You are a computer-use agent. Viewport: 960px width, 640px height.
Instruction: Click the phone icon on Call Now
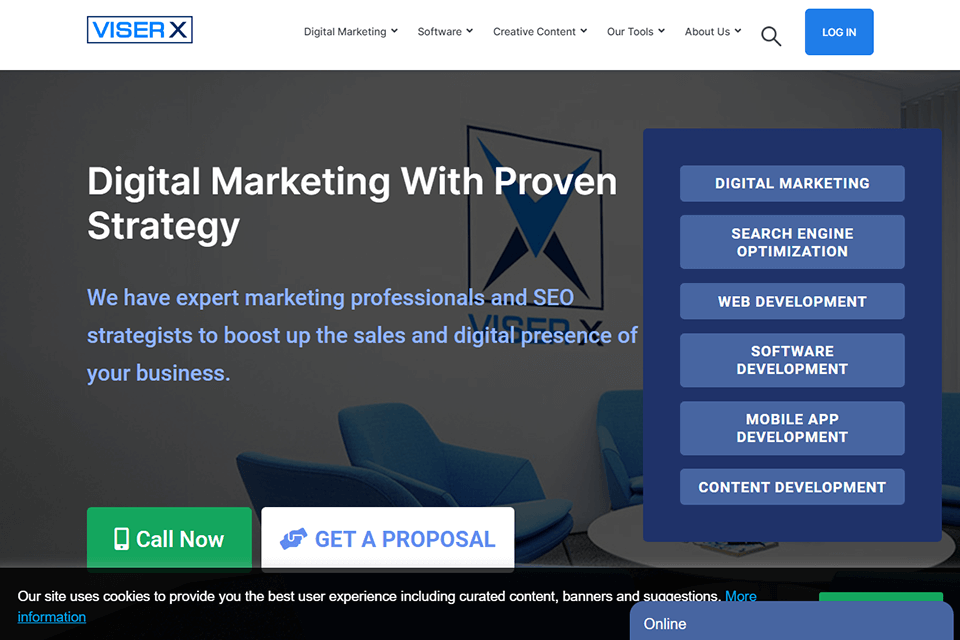pos(121,539)
